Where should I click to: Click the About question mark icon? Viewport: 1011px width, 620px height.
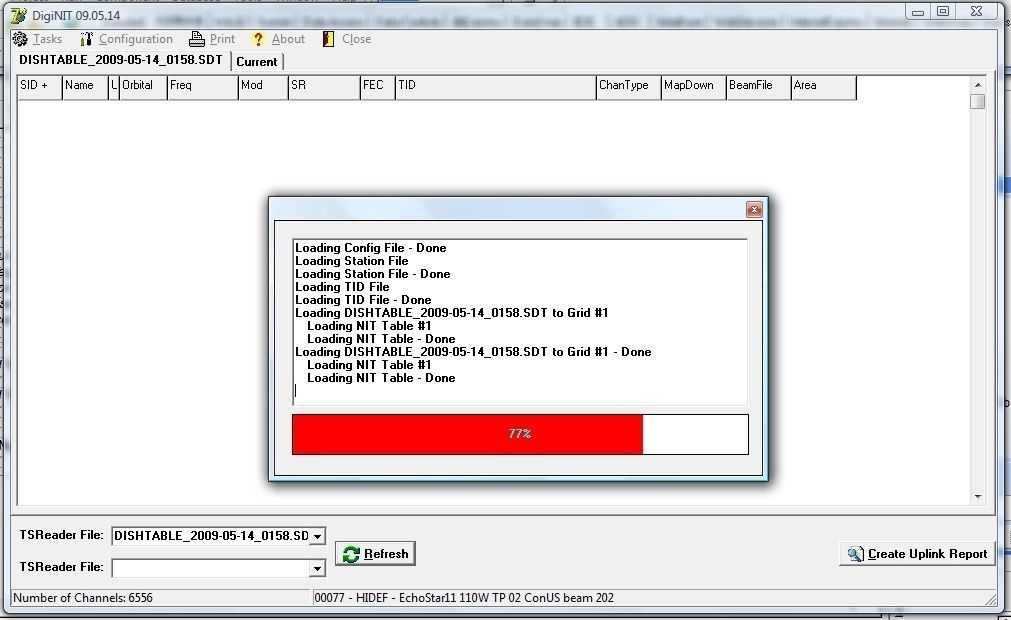click(x=258, y=39)
